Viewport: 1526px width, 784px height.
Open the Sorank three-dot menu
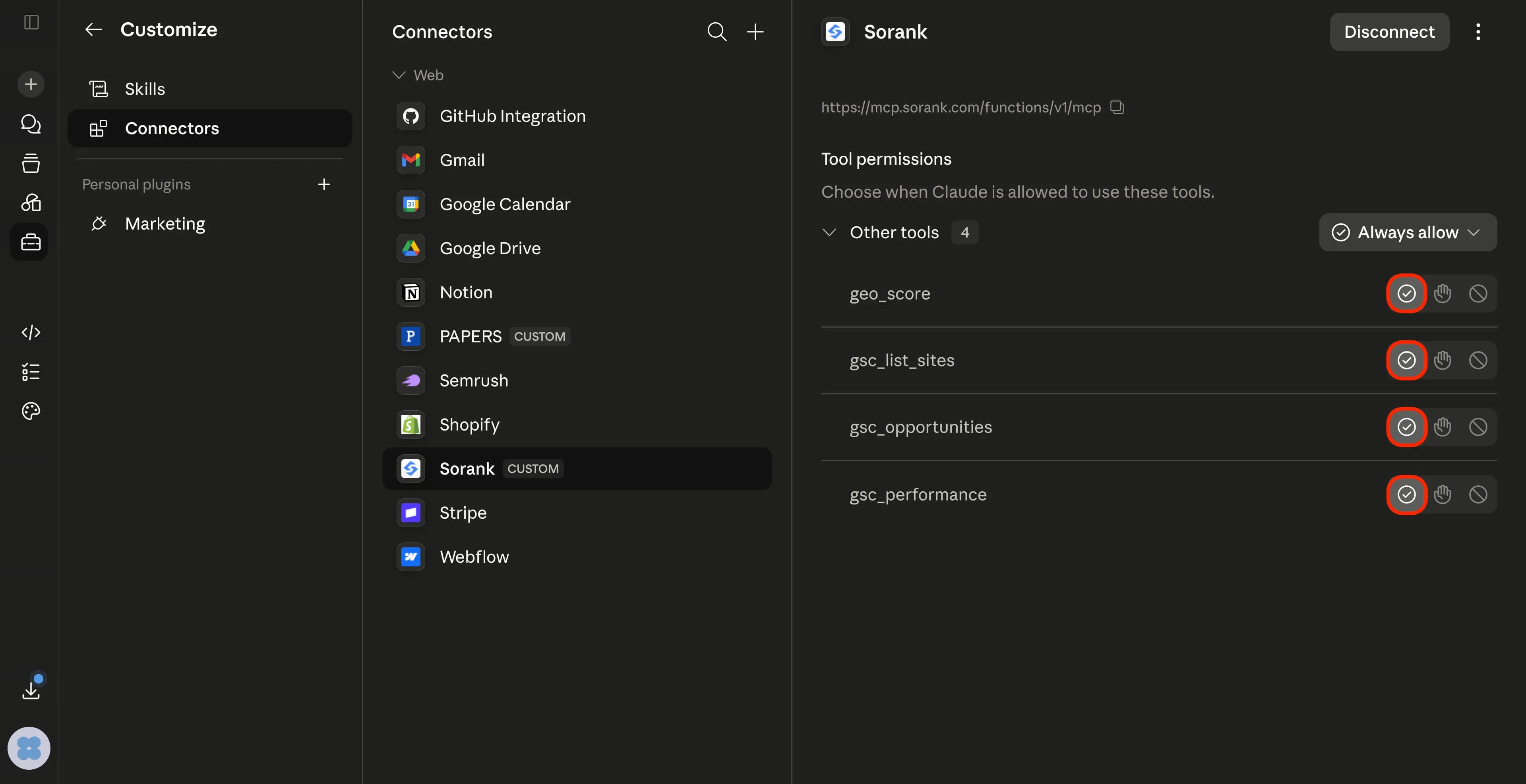click(1479, 31)
